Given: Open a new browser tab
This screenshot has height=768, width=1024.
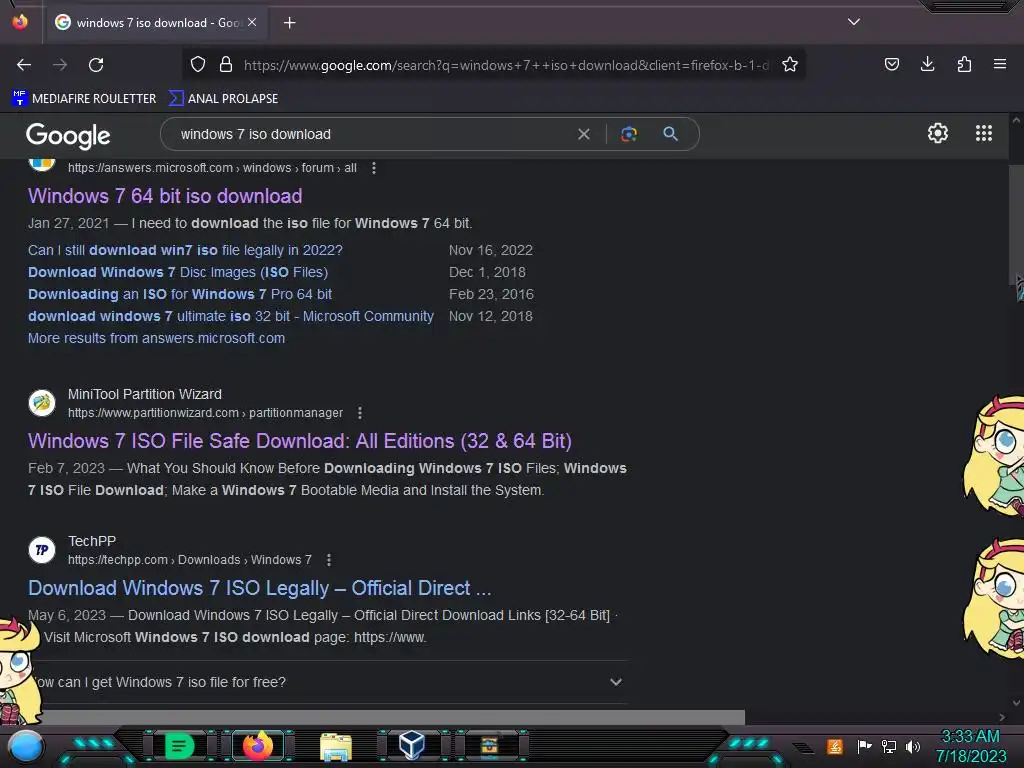Looking at the screenshot, I should pos(289,23).
